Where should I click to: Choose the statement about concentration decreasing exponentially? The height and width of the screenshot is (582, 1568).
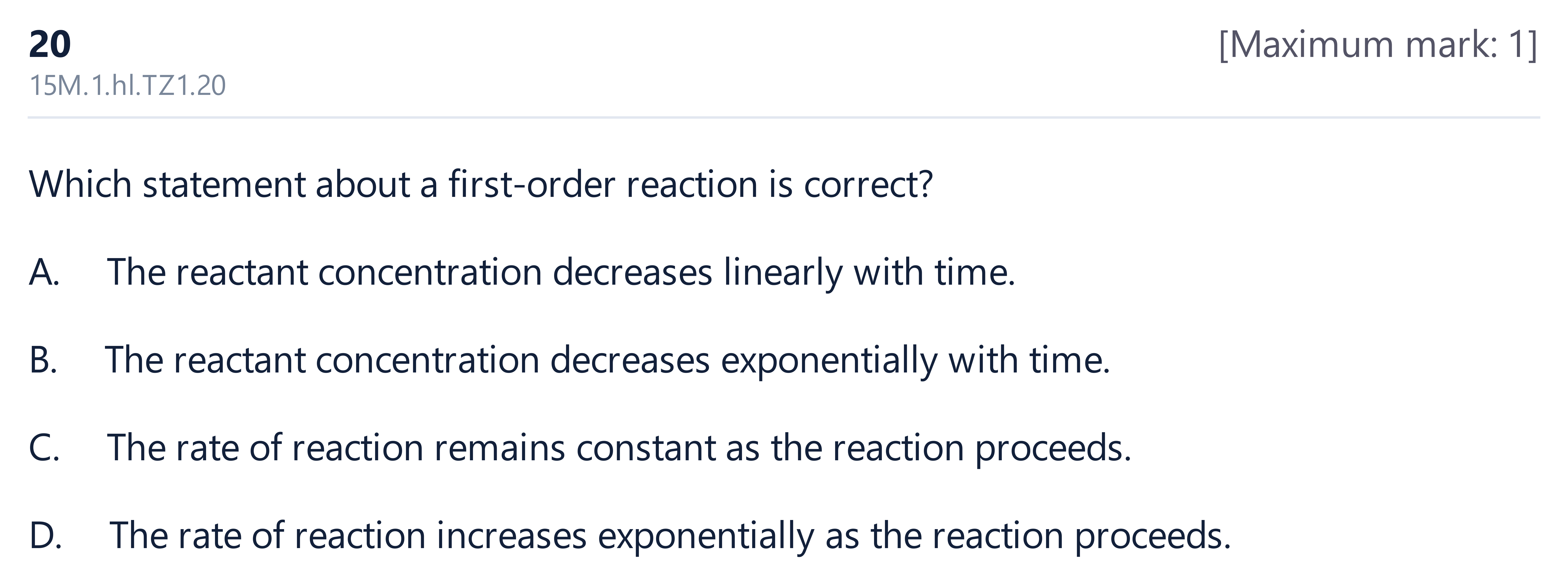pos(607,360)
